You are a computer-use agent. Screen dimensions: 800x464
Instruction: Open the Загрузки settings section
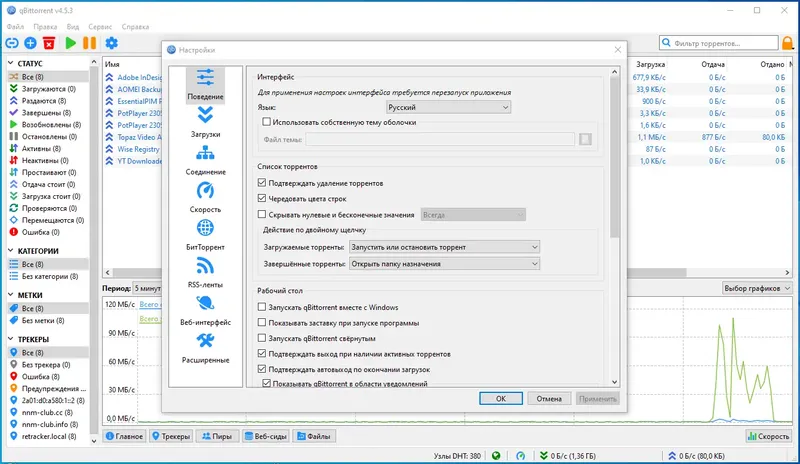(x=205, y=123)
